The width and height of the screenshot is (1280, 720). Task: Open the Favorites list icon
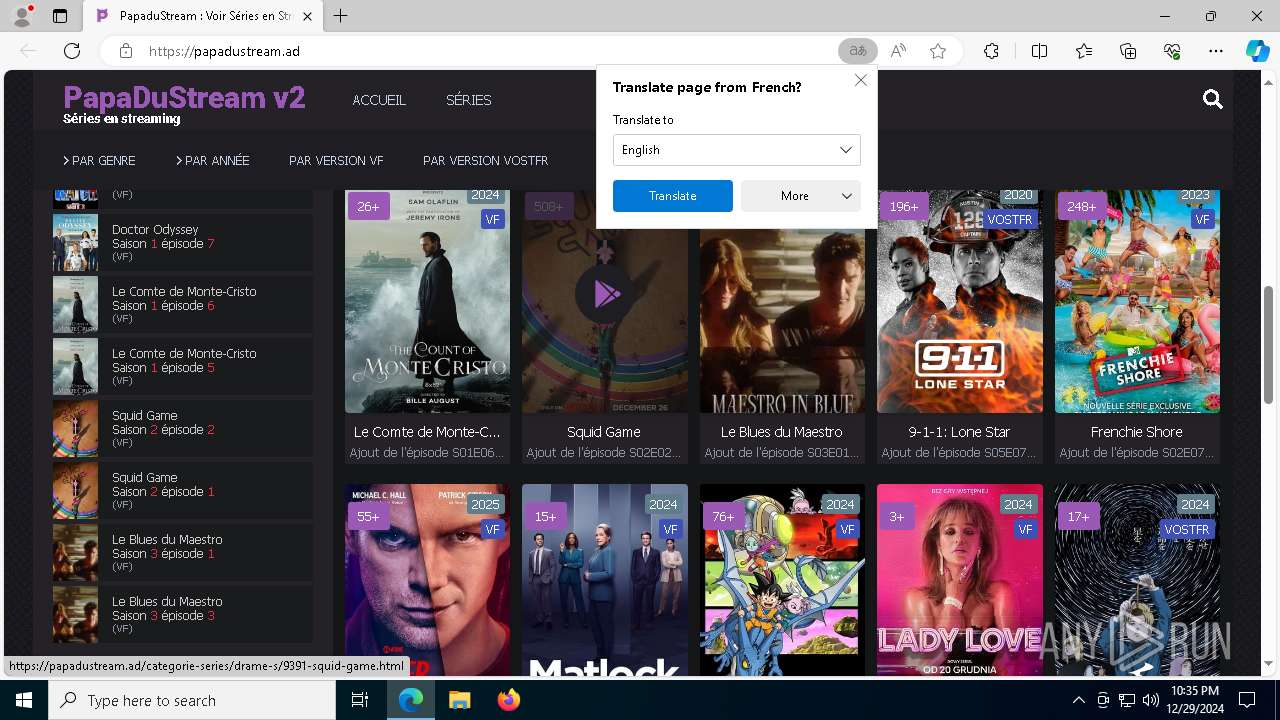pyautogui.click(x=1084, y=51)
